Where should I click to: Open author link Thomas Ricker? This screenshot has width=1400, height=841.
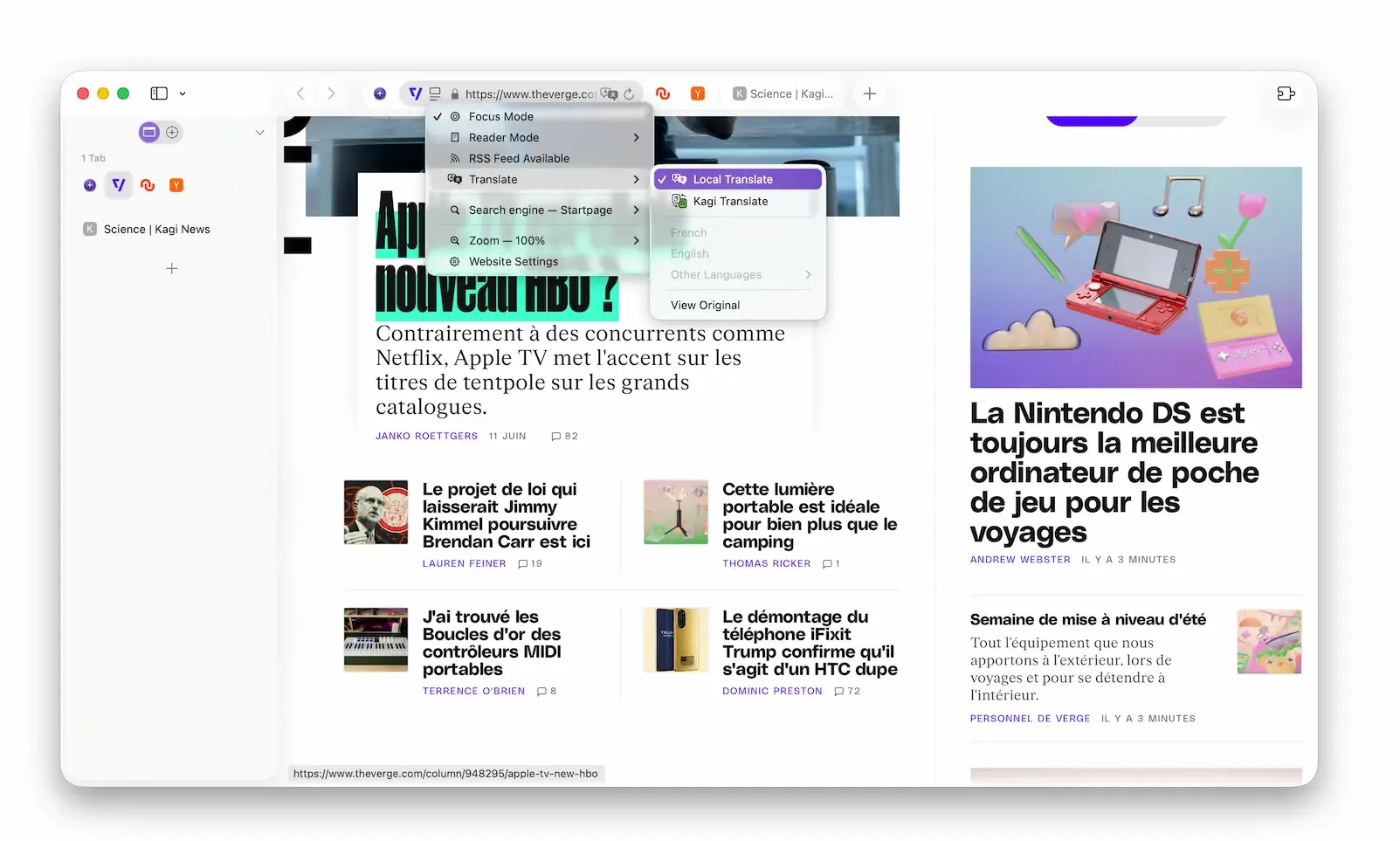pos(766,563)
